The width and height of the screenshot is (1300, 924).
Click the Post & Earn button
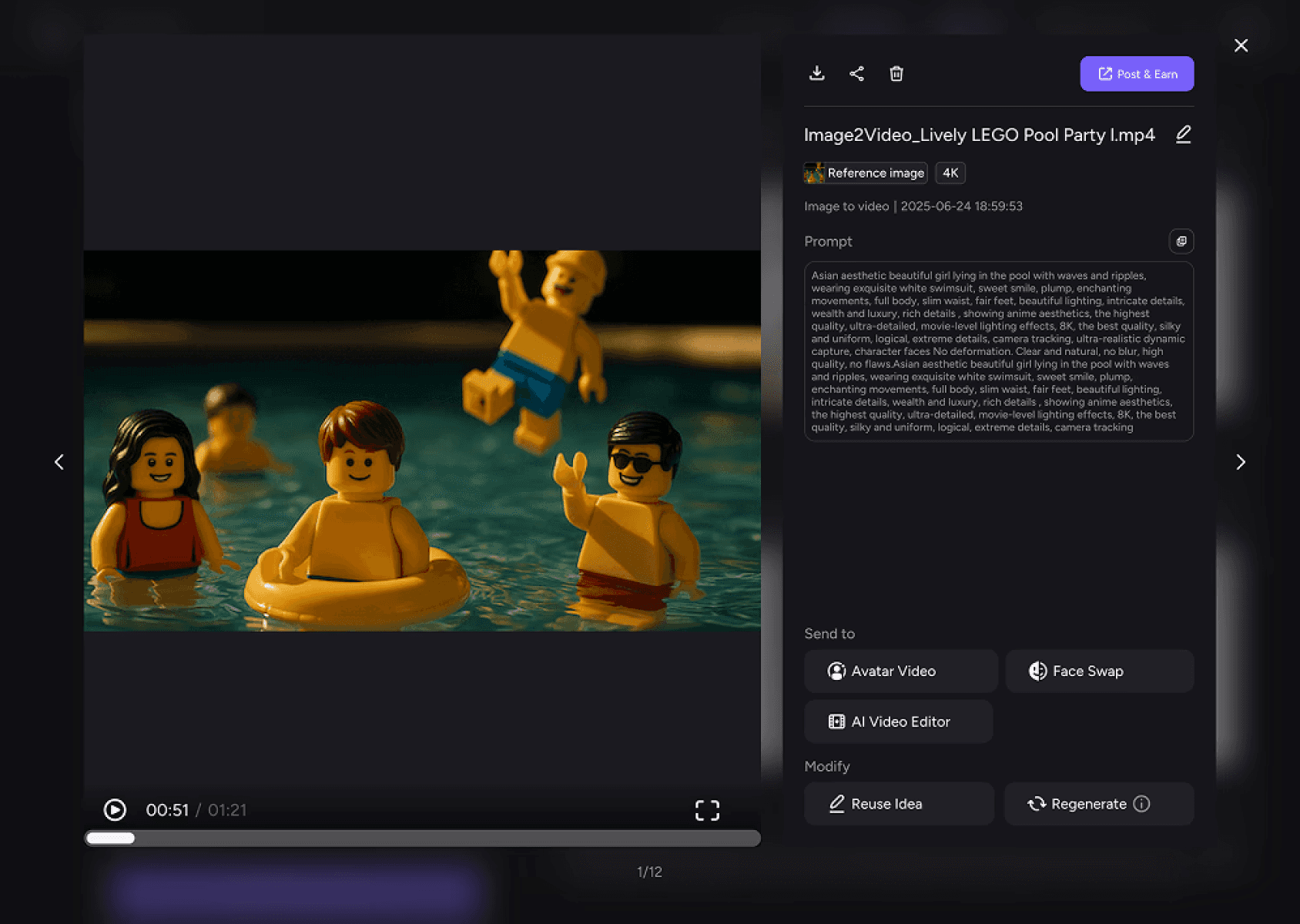click(1137, 74)
